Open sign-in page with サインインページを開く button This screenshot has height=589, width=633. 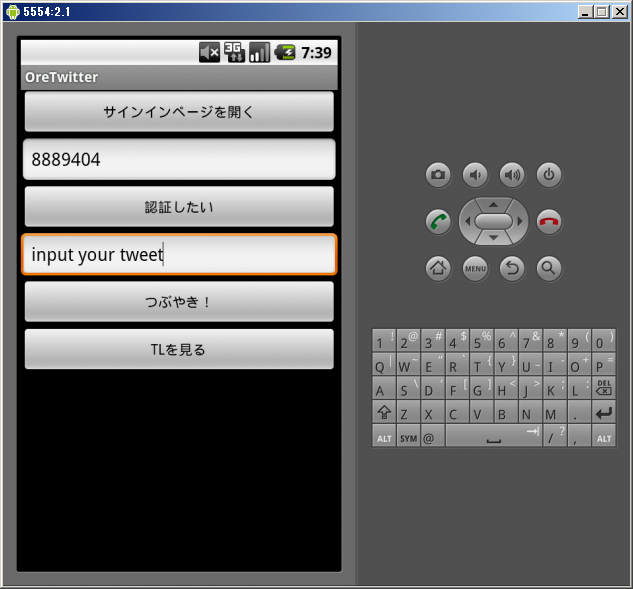point(179,111)
